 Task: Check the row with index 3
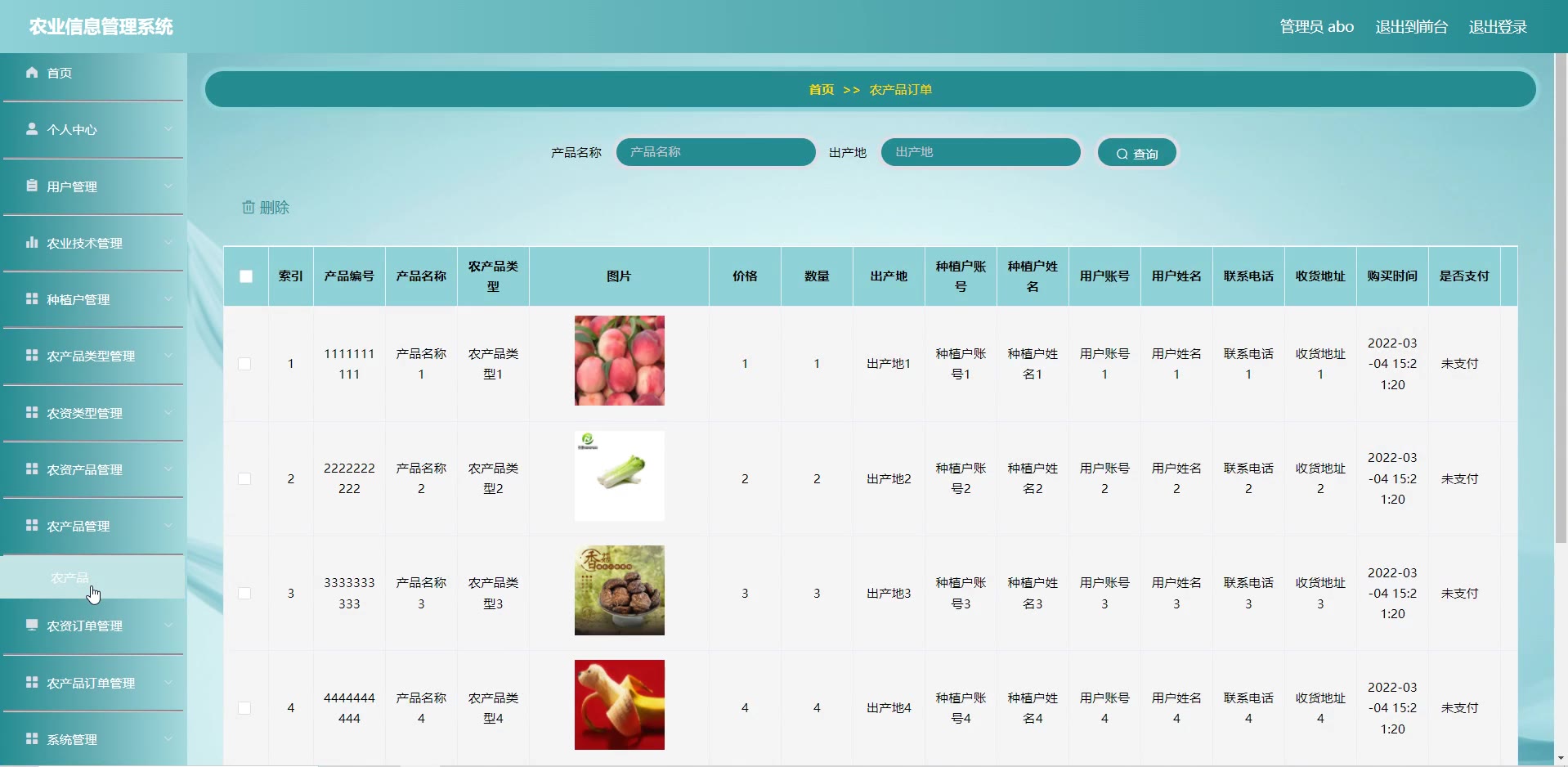pos(244,594)
